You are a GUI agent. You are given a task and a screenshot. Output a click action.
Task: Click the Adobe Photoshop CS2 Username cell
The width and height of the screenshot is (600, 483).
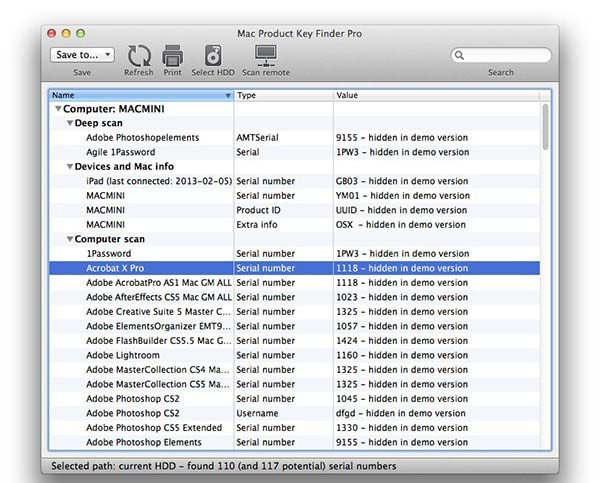pos(257,413)
